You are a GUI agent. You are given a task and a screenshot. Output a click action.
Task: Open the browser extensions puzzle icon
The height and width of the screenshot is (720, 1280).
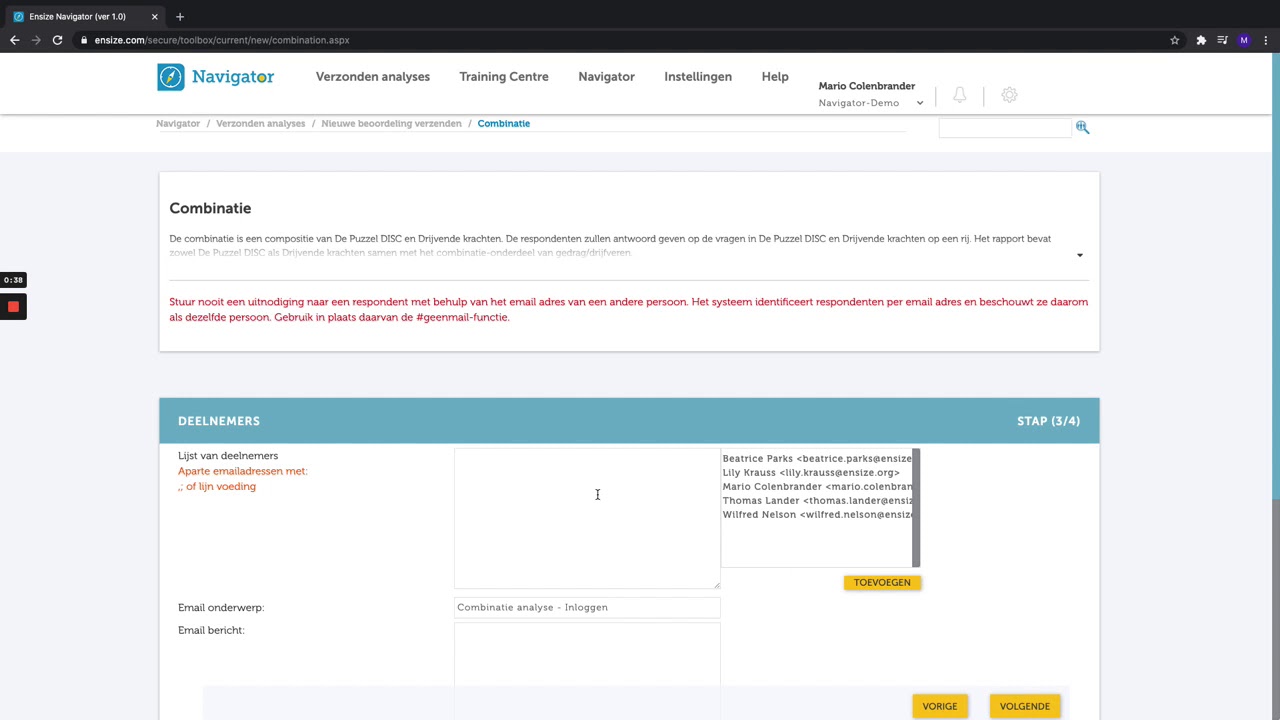[1201, 40]
